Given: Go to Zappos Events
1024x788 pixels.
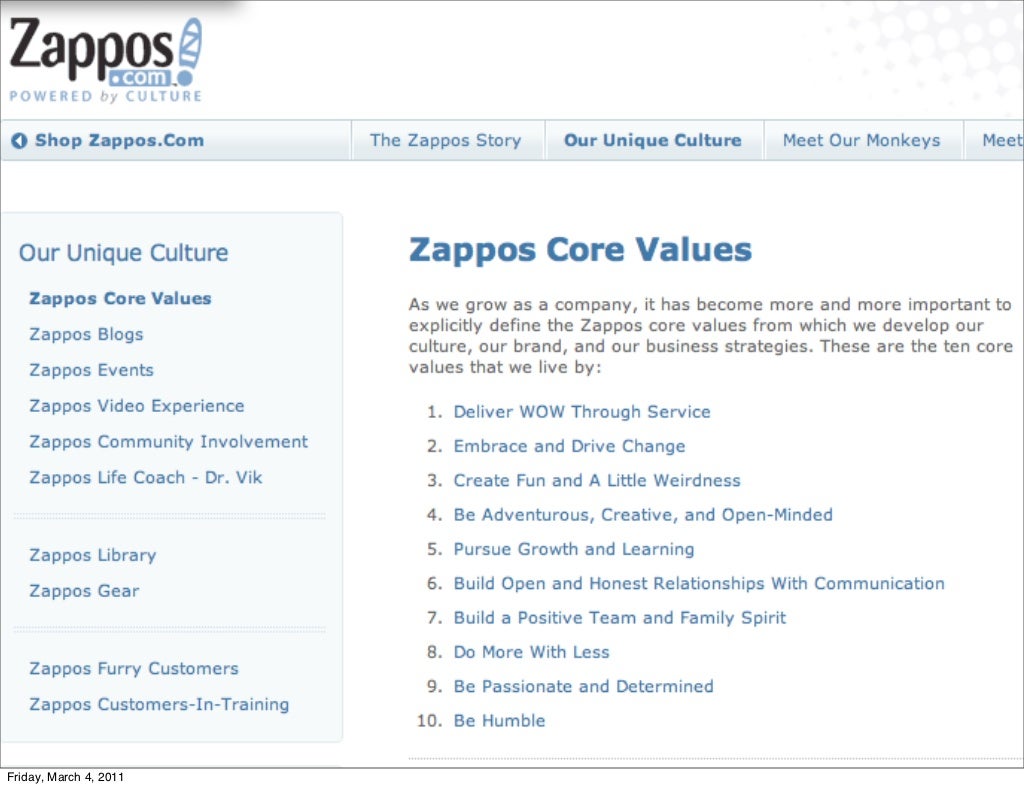Looking at the screenshot, I should tap(91, 370).
